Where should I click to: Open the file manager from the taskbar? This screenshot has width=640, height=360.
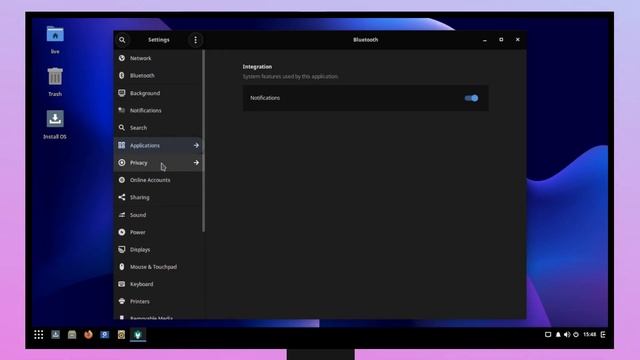tap(72, 335)
